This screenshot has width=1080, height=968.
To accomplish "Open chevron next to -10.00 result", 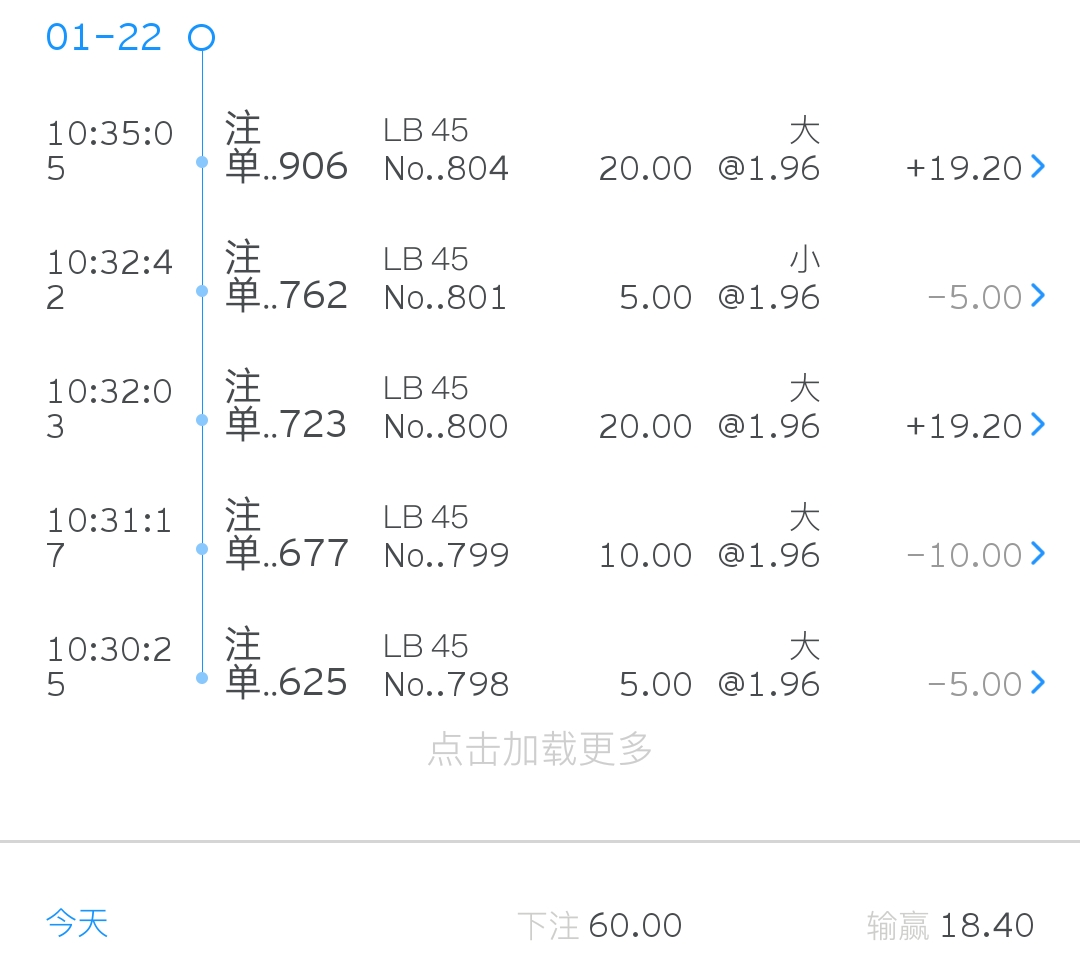I will (1037, 553).
